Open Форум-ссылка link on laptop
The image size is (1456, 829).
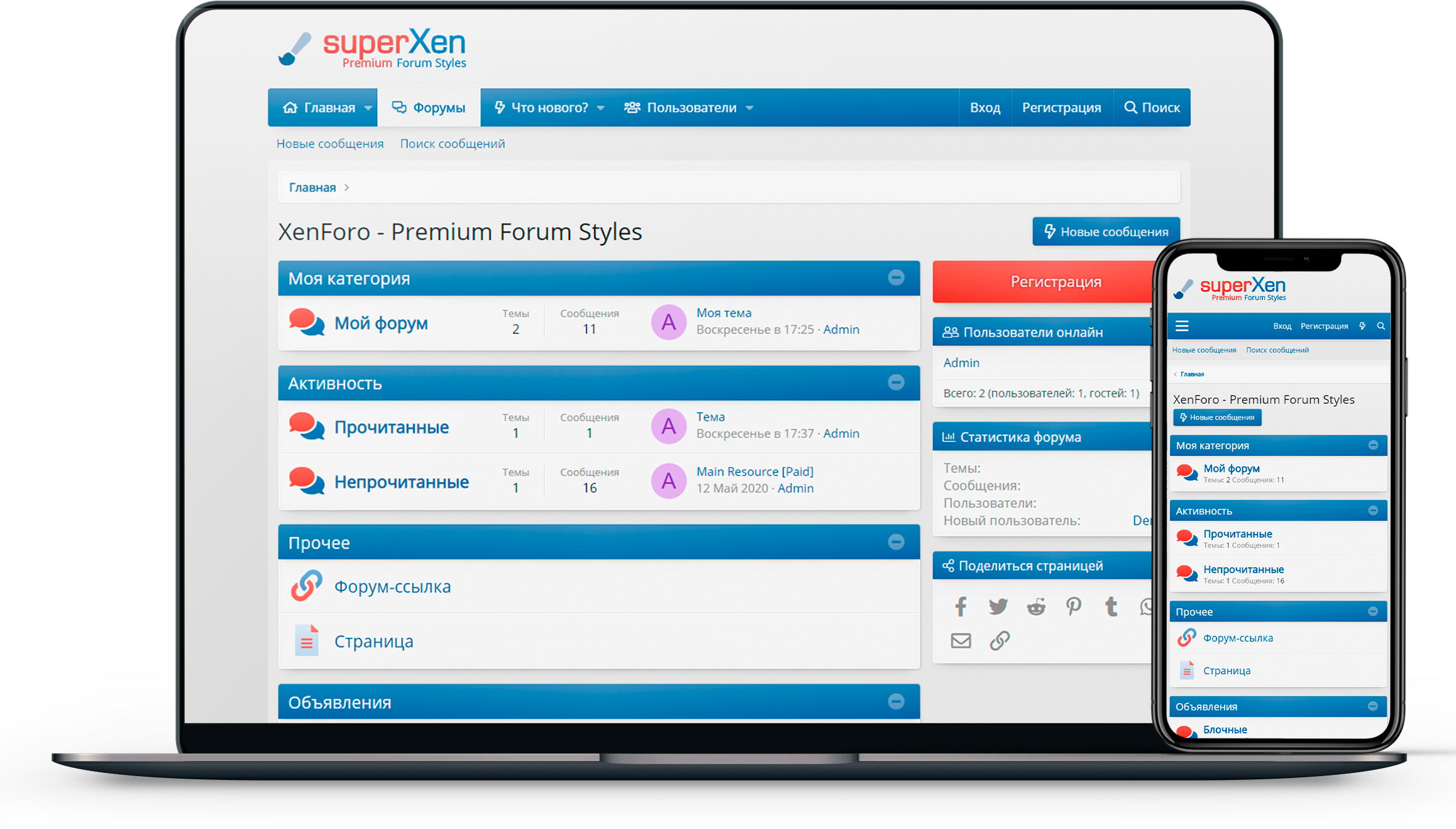(x=392, y=586)
